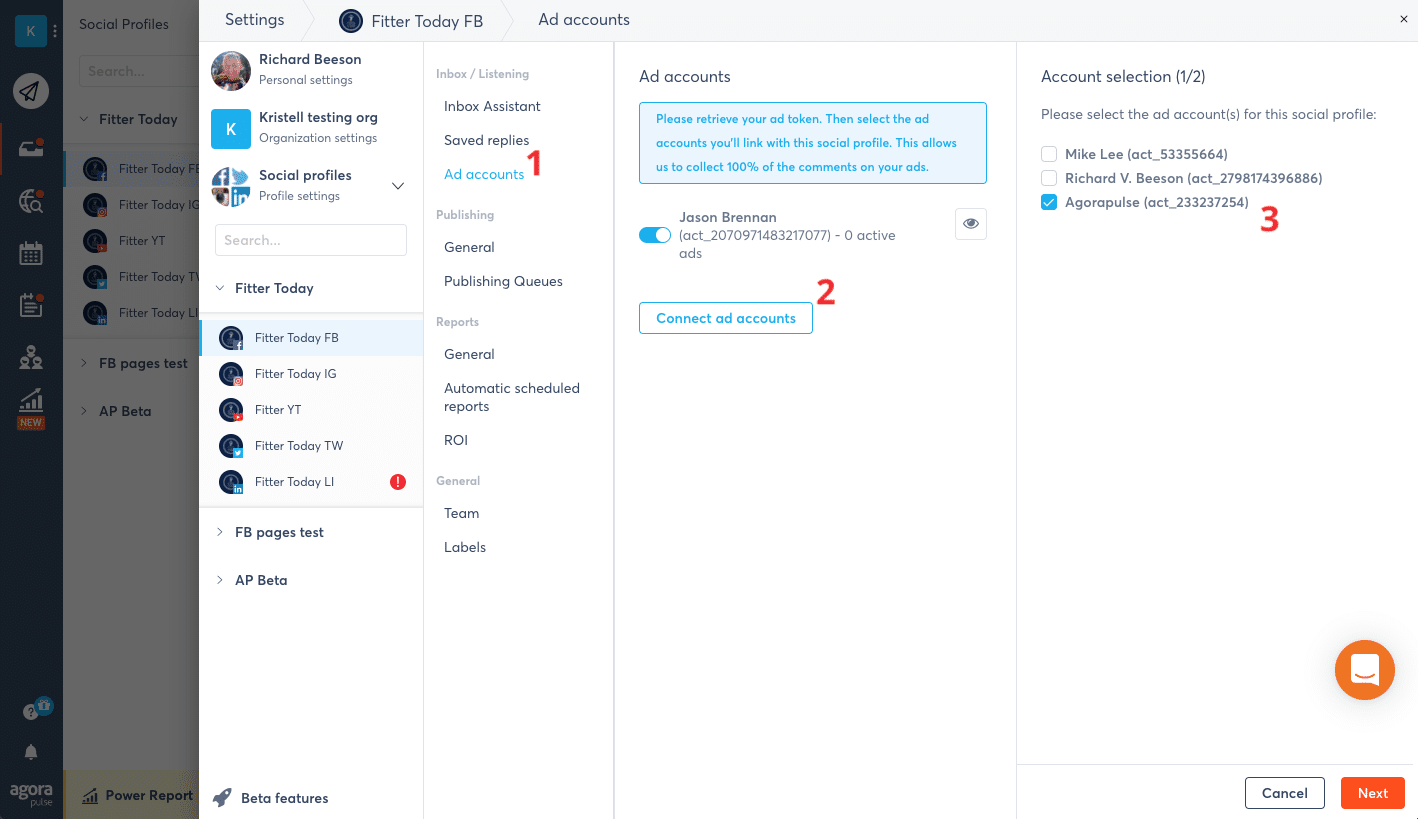
Task: Expand the Social profiles chevron dropdown
Action: (397, 186)
